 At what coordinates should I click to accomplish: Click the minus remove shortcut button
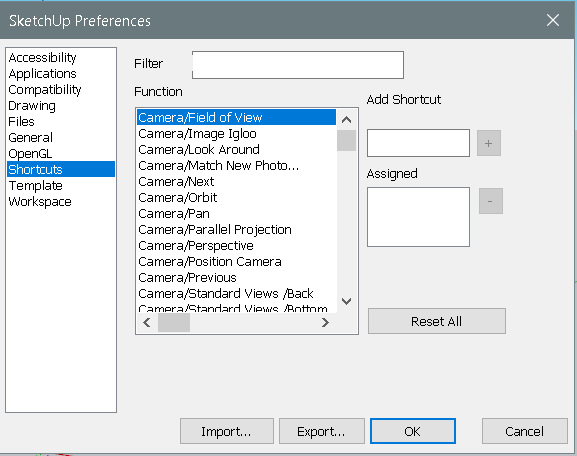[491, 201]
